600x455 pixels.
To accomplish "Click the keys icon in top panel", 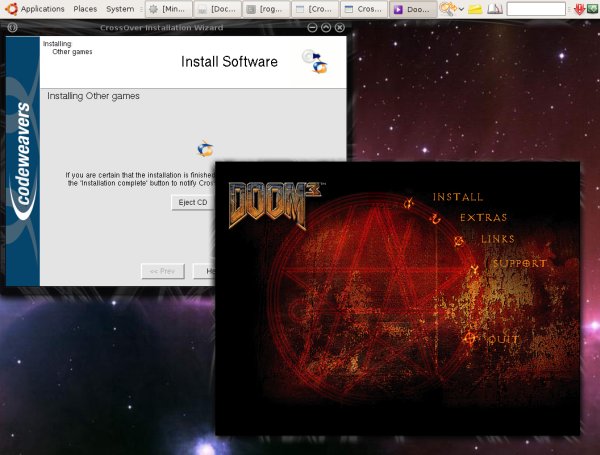I will coord(447,9).
